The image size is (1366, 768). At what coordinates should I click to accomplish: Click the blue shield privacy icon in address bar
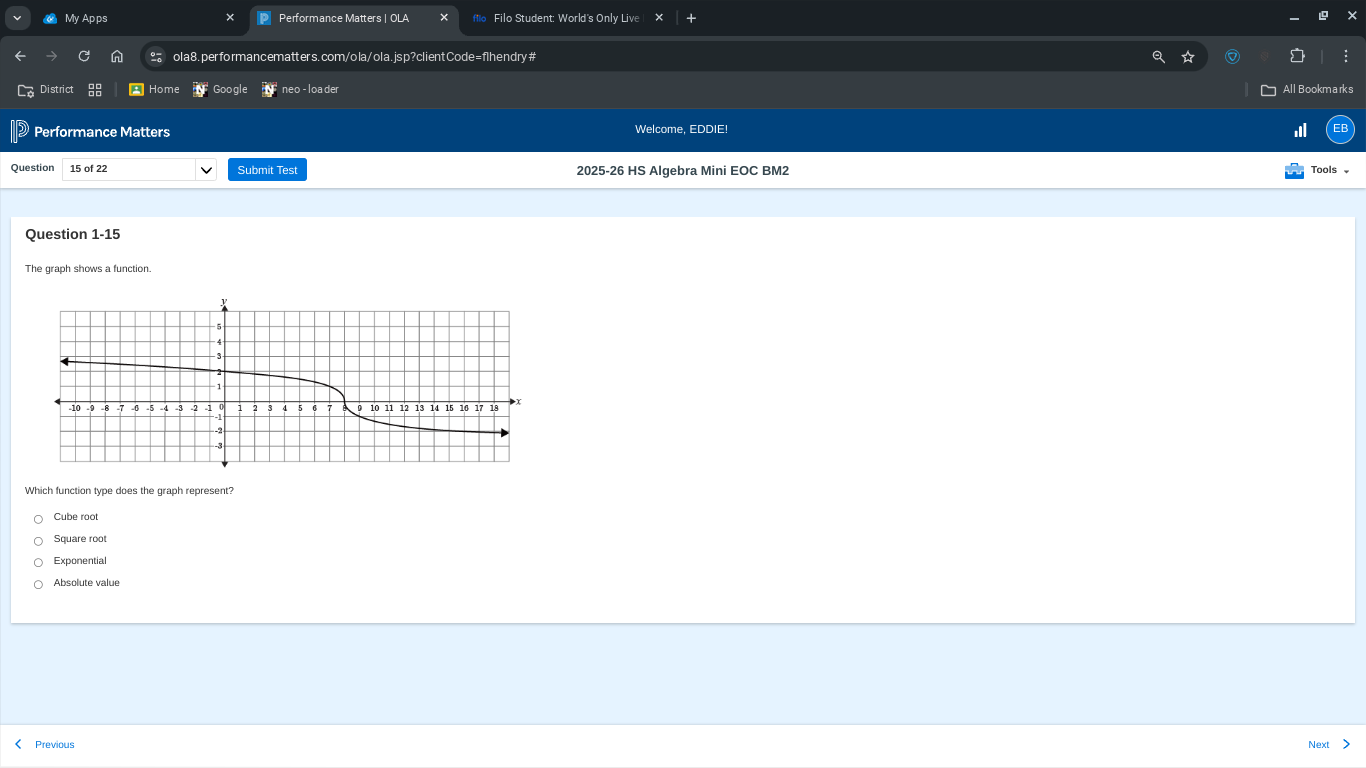pyautogui.click(x=1232, y=57)
